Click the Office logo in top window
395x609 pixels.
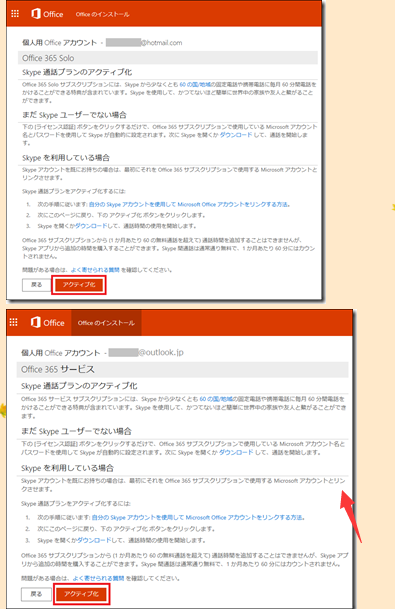47,14
